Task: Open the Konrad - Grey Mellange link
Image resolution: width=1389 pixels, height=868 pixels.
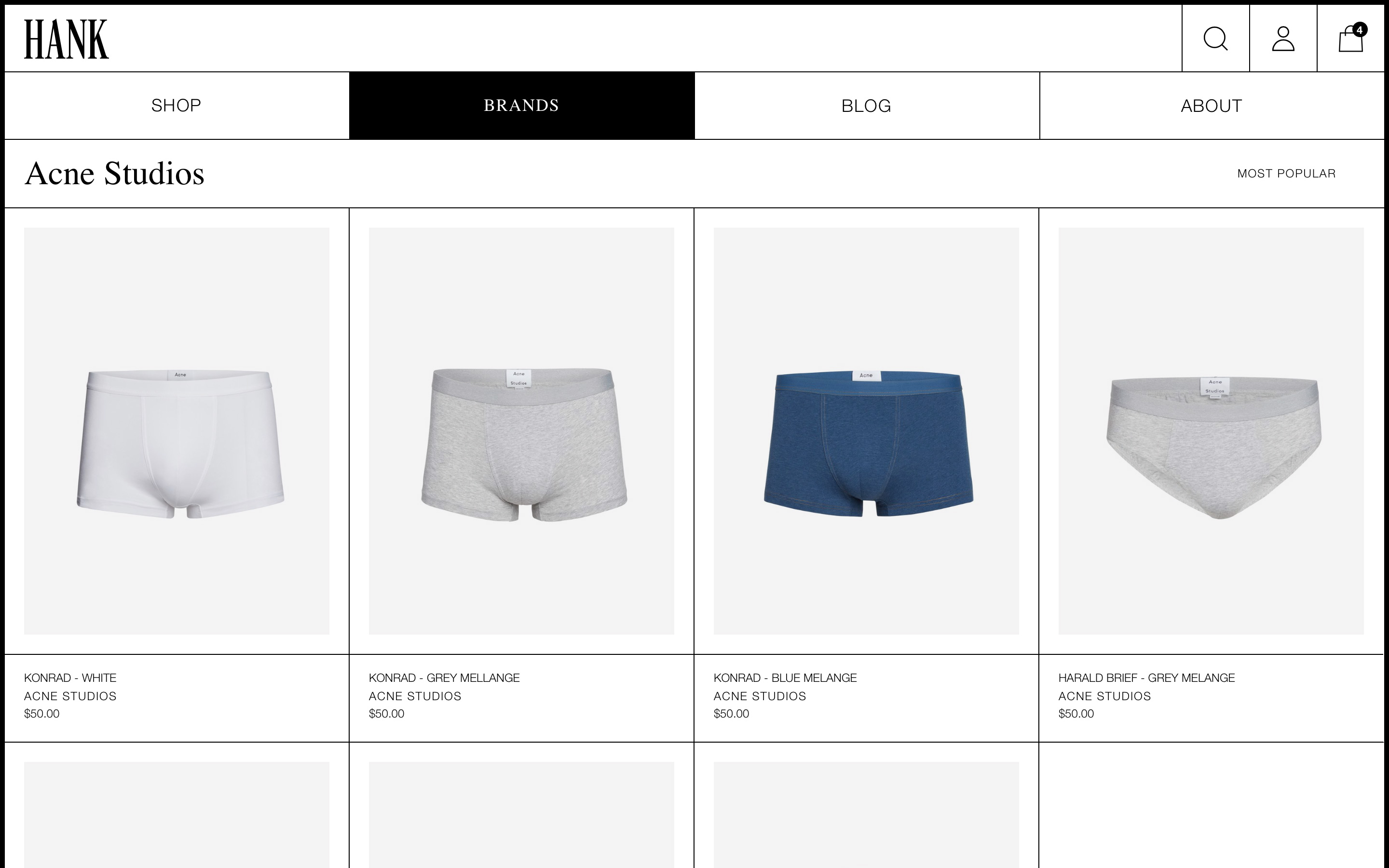Action: pos(444,678)
